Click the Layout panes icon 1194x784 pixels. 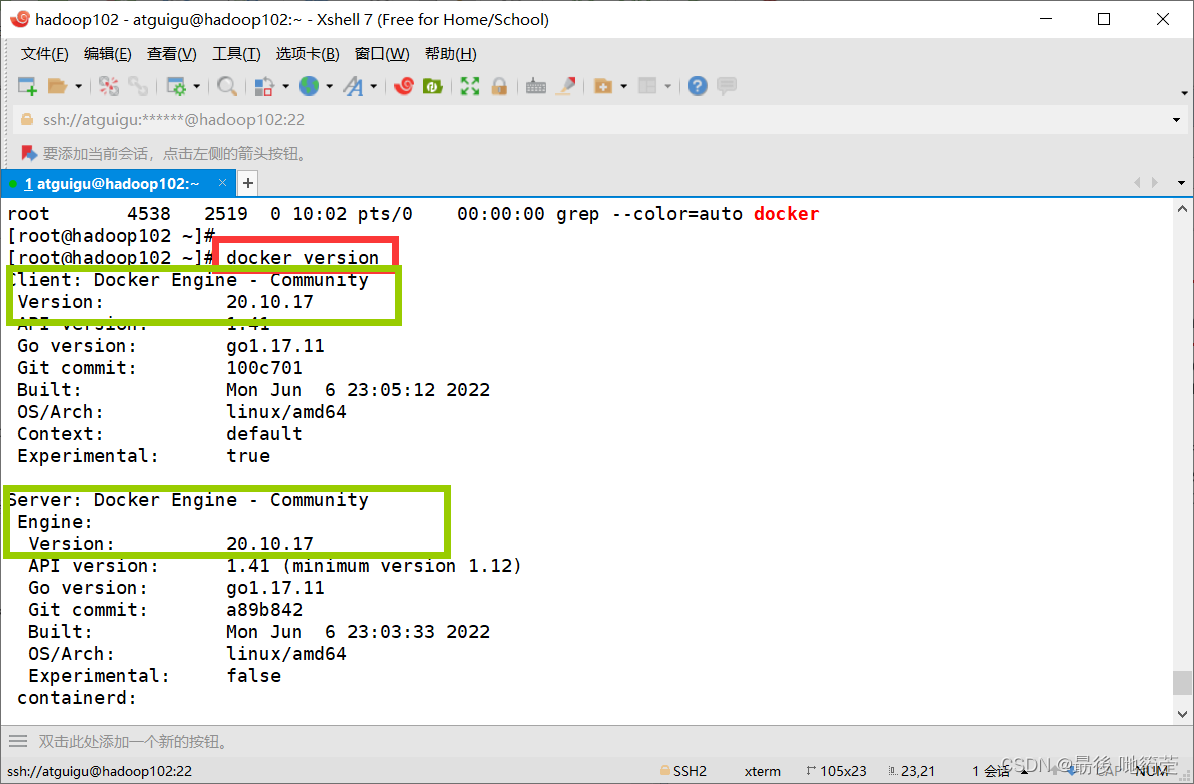tap(647, 86)
